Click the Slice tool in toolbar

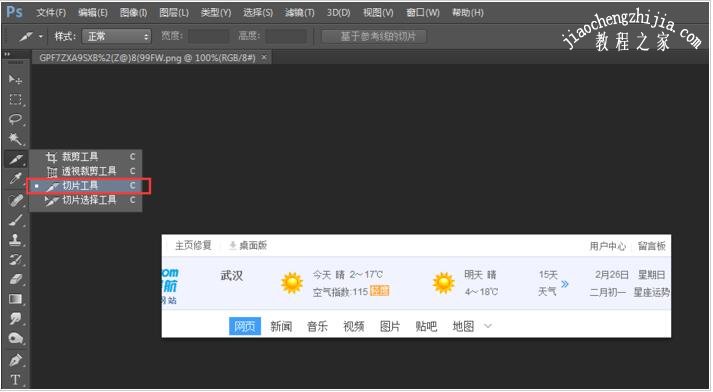click(x=15, y=159)
